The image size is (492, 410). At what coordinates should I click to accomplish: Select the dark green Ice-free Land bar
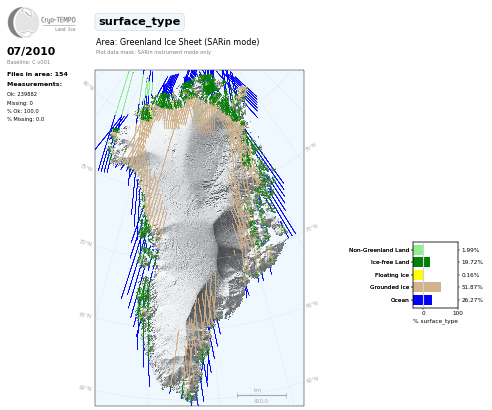pos(421,262)
